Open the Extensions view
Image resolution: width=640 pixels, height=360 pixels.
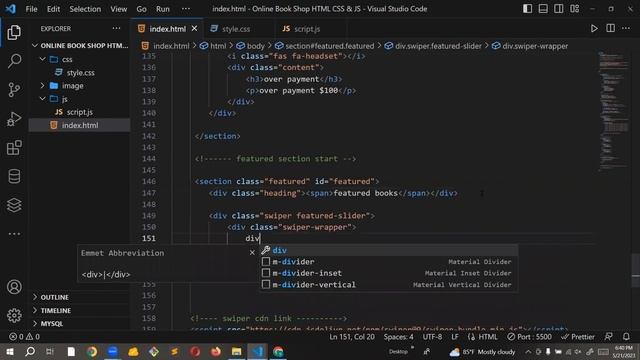tap(14, 147)
